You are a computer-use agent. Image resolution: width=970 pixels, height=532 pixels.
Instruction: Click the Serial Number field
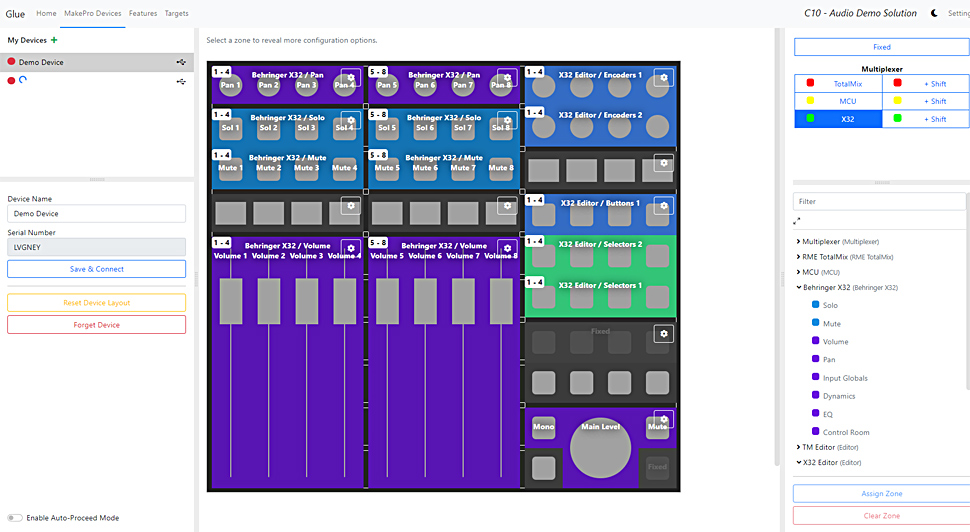click(x=97, y=247)
